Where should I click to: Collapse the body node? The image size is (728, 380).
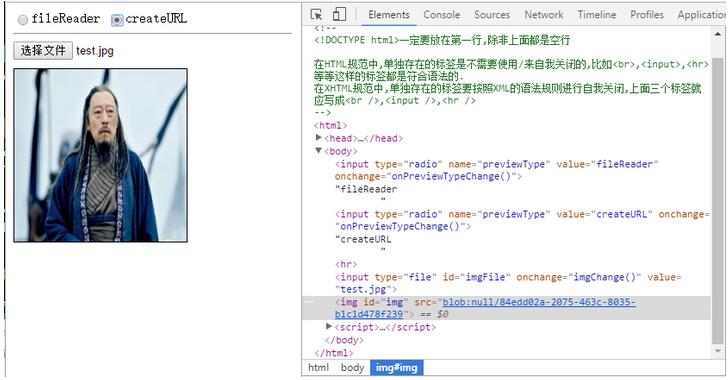click(318, 151)
